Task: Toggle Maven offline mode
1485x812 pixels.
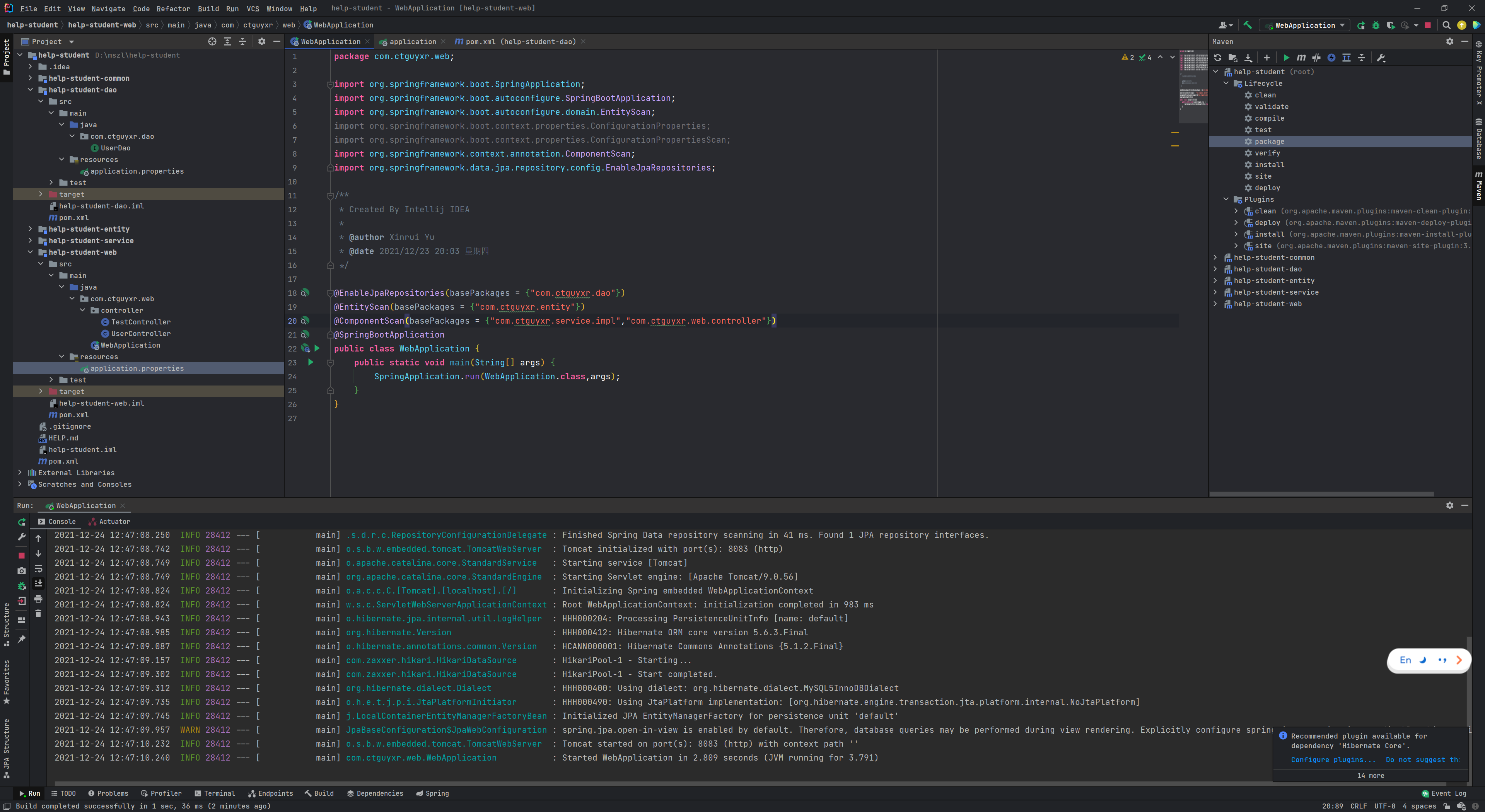Action: [x=1316, y=58]
